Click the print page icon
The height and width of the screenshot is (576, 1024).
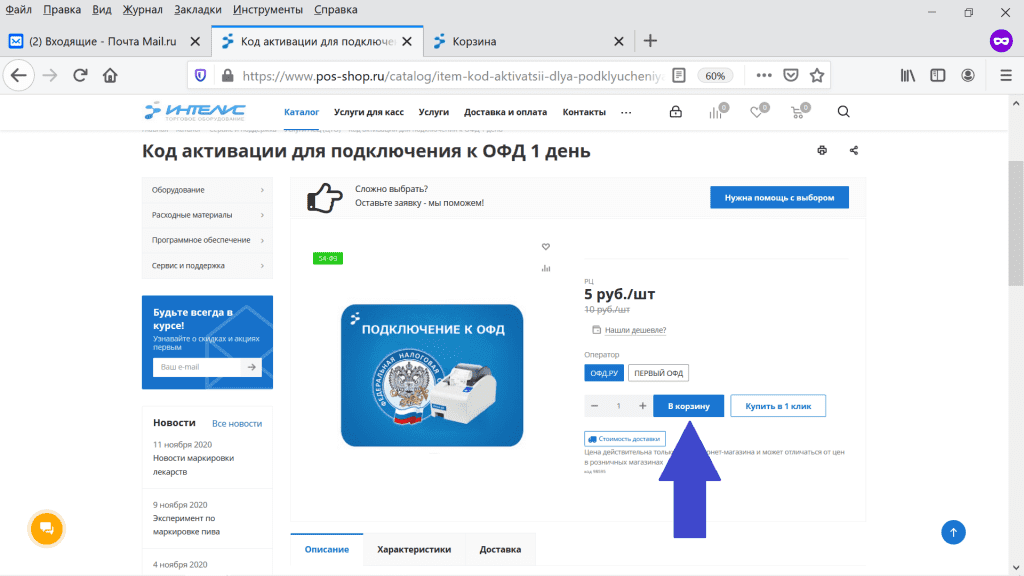click(x=822, y=151)
